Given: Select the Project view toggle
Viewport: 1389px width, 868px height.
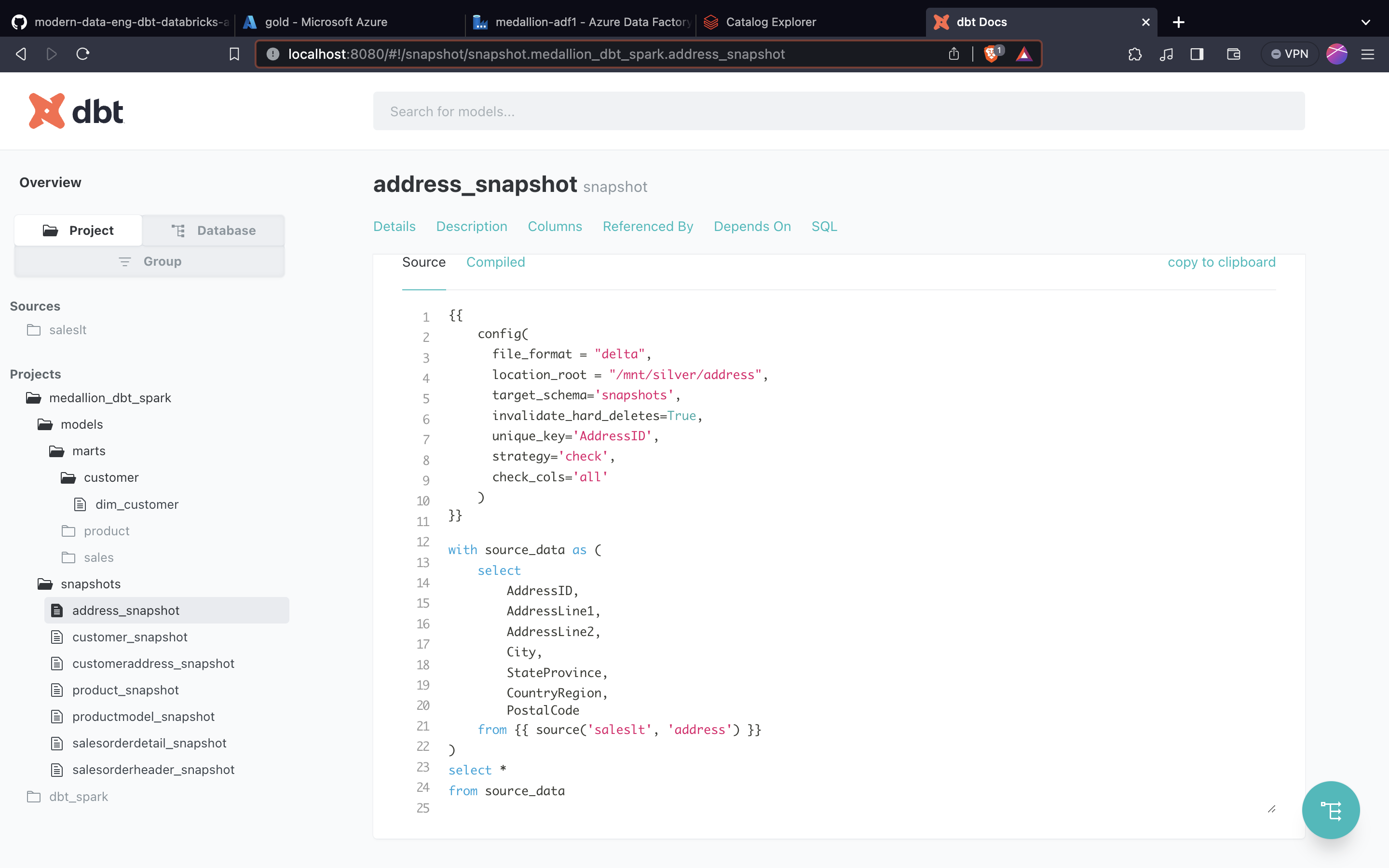Looking at the screenshot, I should pos(78,230).
